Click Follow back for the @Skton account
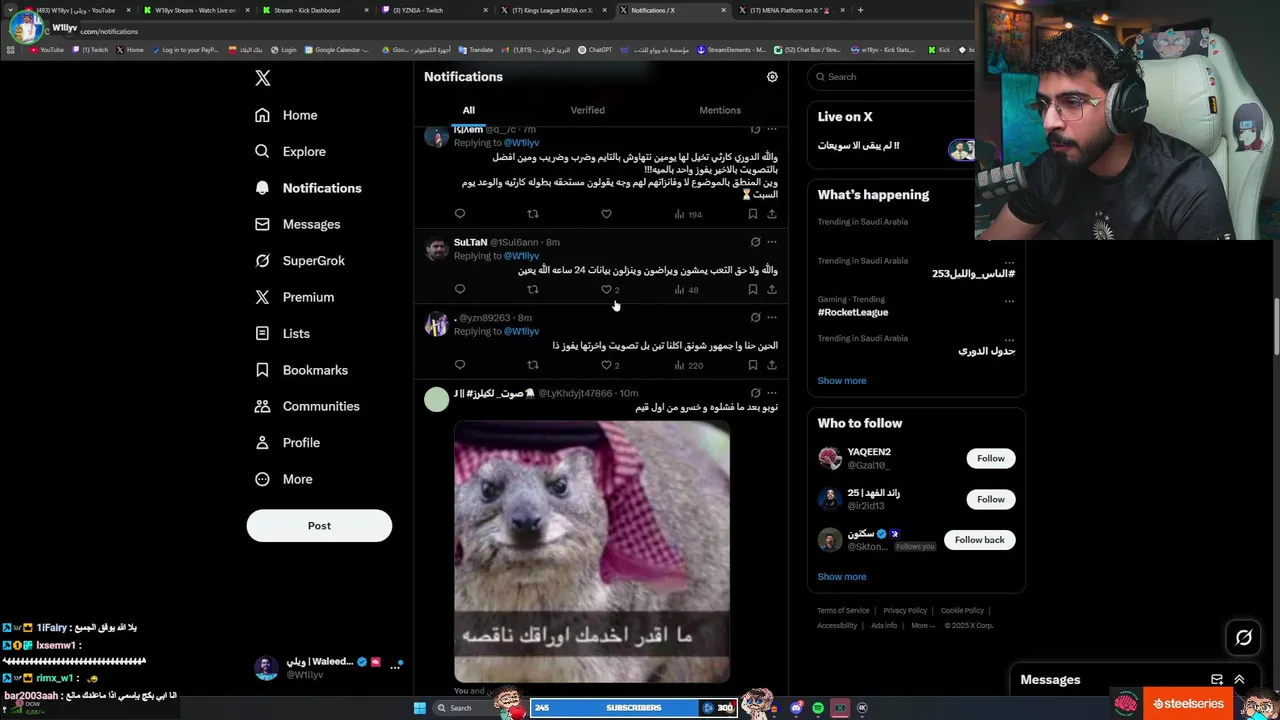 coord(980,540)
